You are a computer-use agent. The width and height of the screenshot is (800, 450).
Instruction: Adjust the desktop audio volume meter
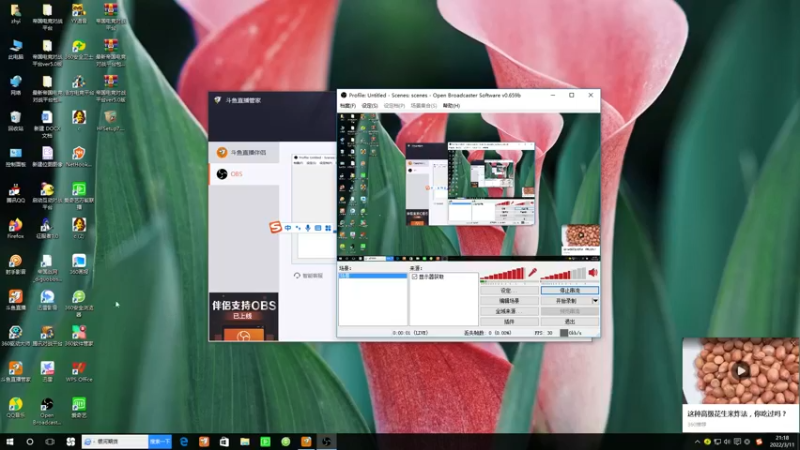[563, 274]
